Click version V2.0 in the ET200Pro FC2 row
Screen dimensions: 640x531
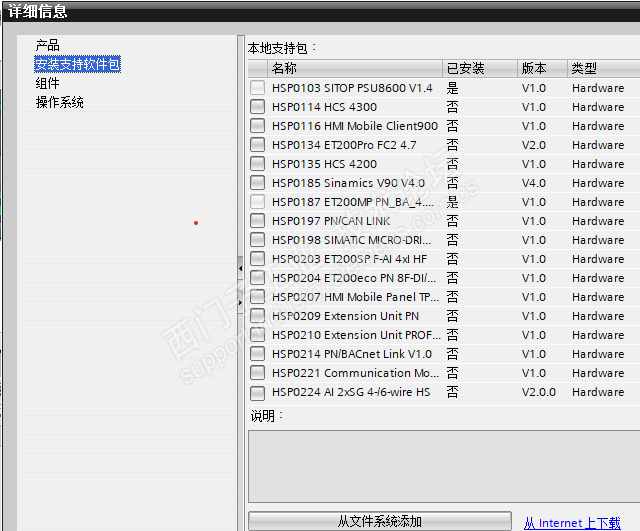tap(533, 145)
